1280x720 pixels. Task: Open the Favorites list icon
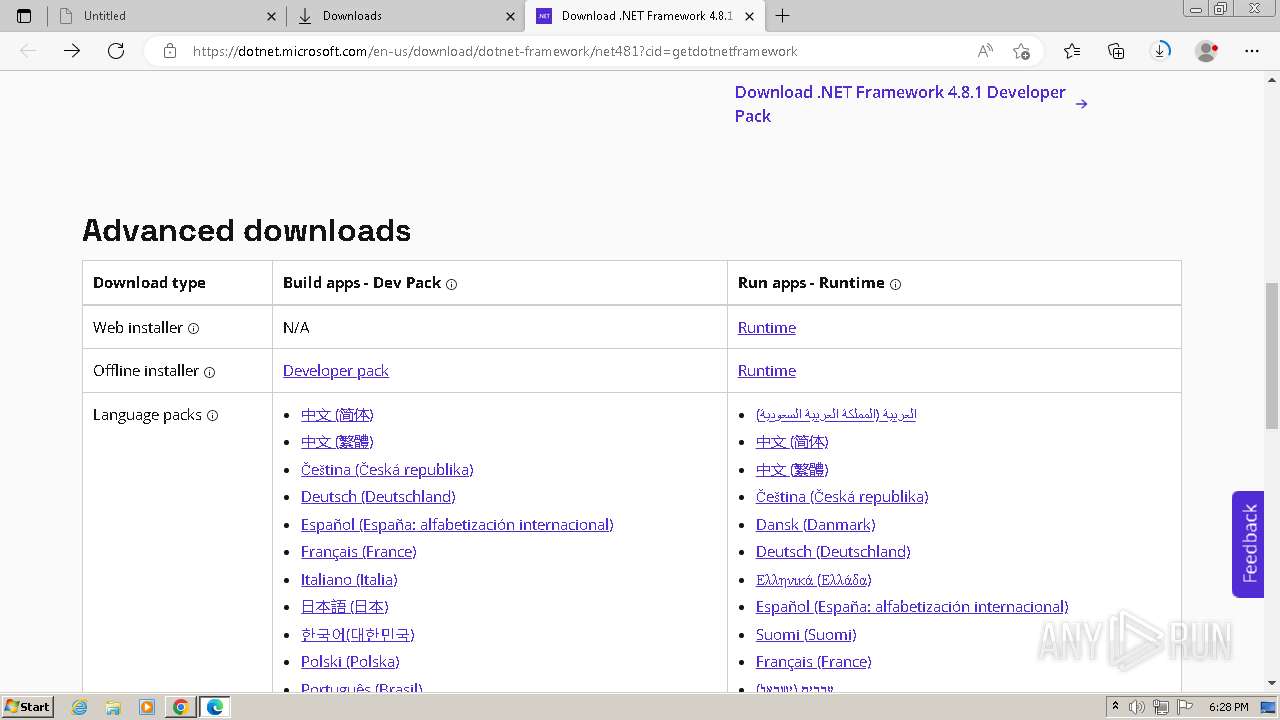(1072, 51)
